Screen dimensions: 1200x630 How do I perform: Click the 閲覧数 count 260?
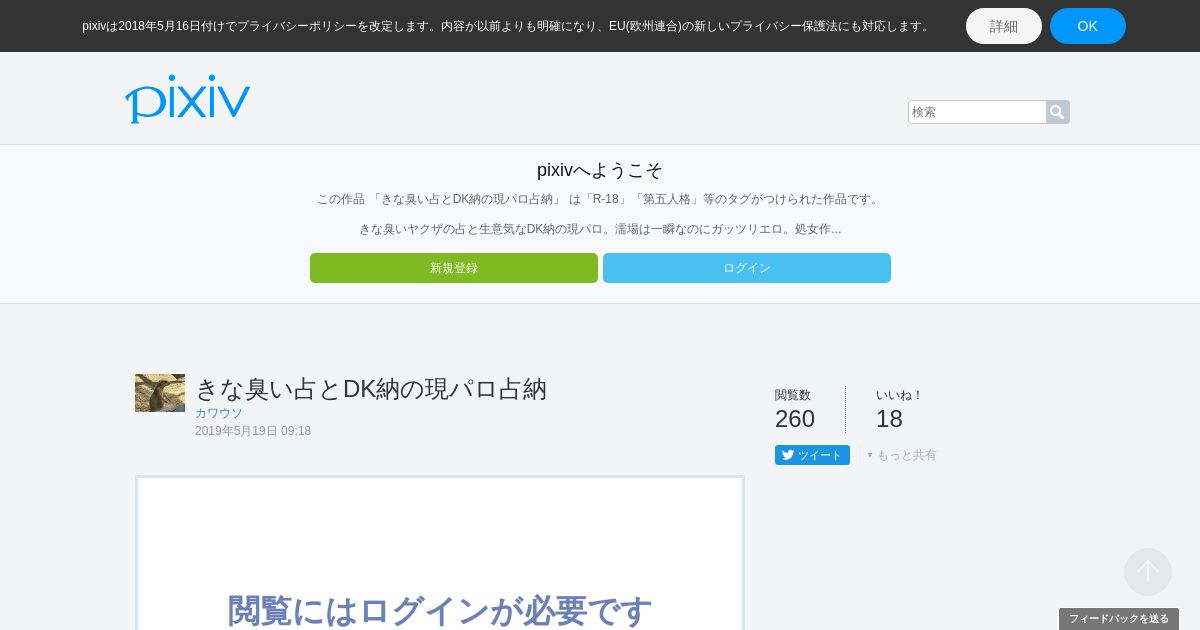coord(795,419)
